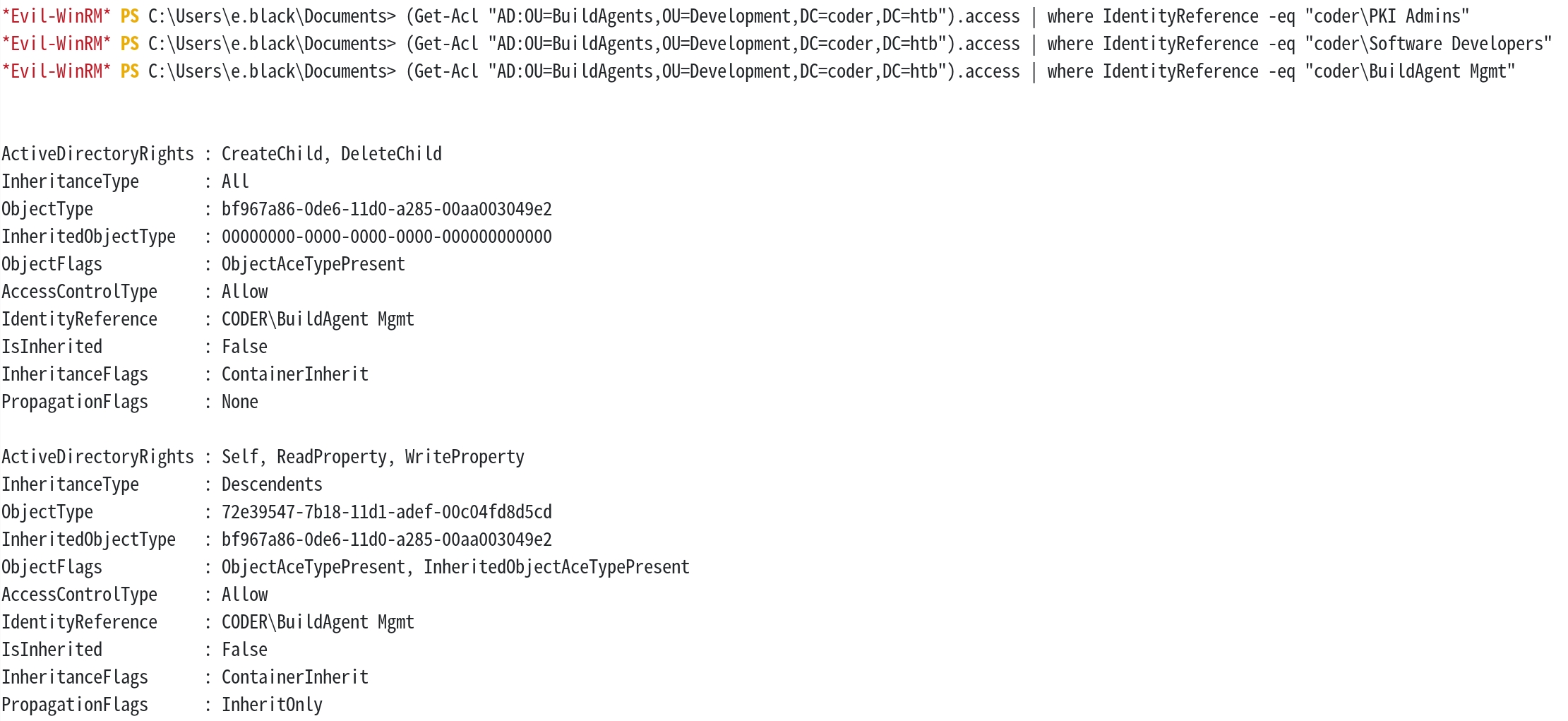Click the first CODER\BuildAgent Mgmt identity value
The image size is (1568, 721).
[318, 319]
